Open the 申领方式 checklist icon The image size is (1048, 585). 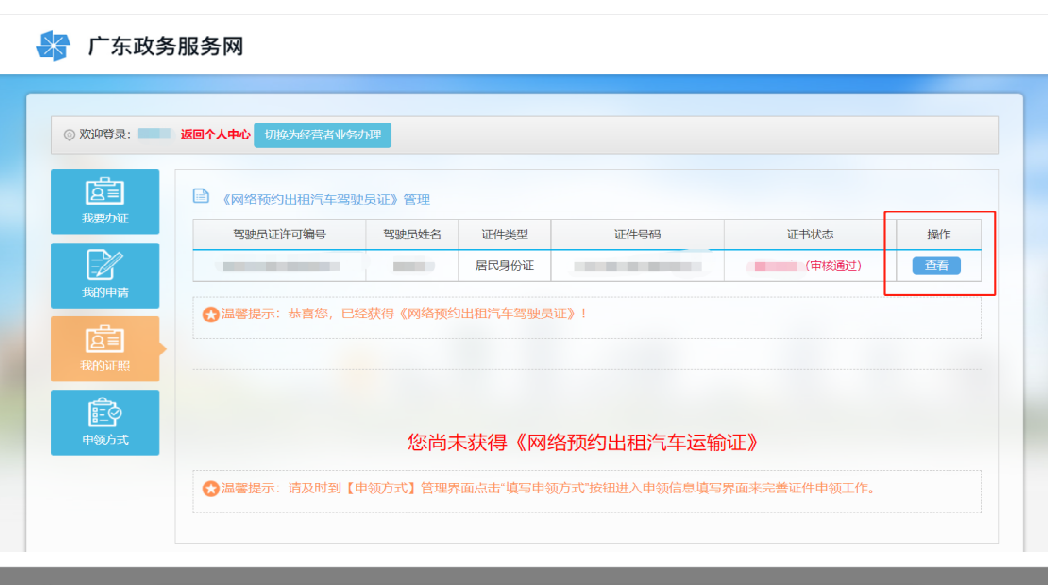coord(105,414)
